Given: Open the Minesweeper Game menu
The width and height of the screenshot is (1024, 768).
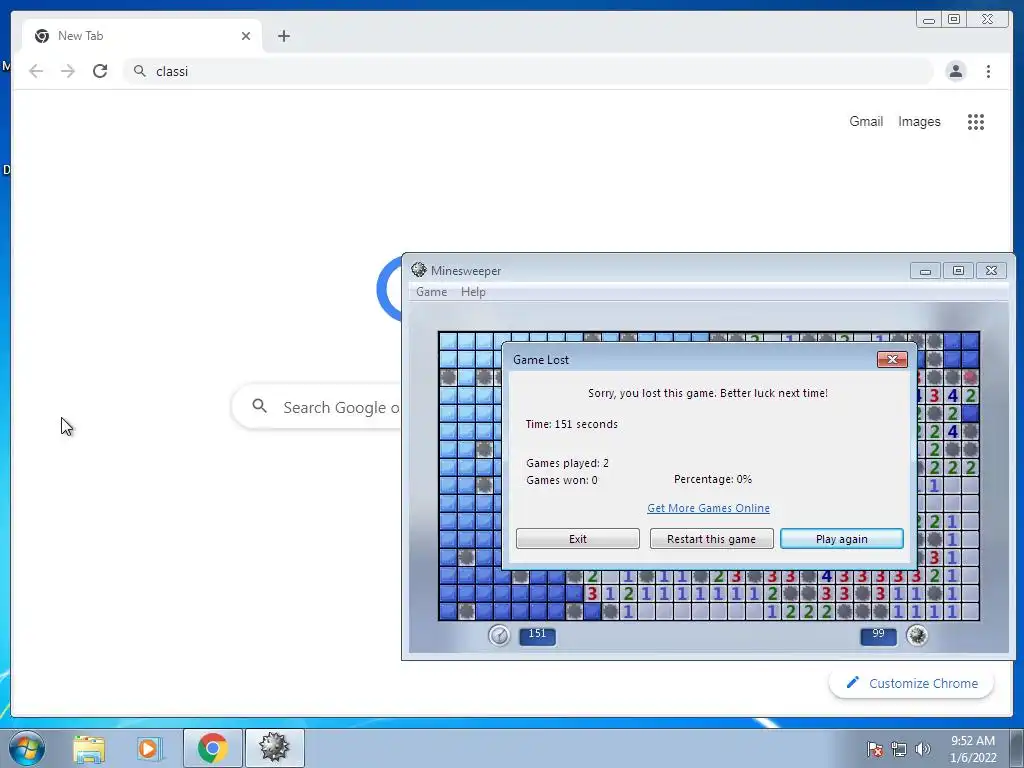Looking at the screenshot, I should tap(432, 292).
